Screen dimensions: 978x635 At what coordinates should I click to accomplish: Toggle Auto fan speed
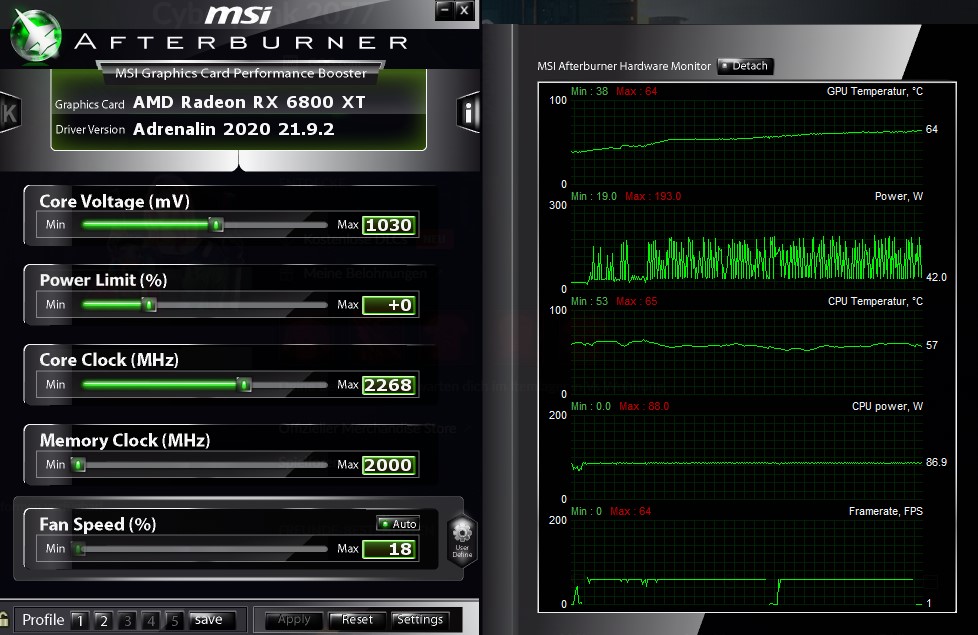tap(398, 524)
